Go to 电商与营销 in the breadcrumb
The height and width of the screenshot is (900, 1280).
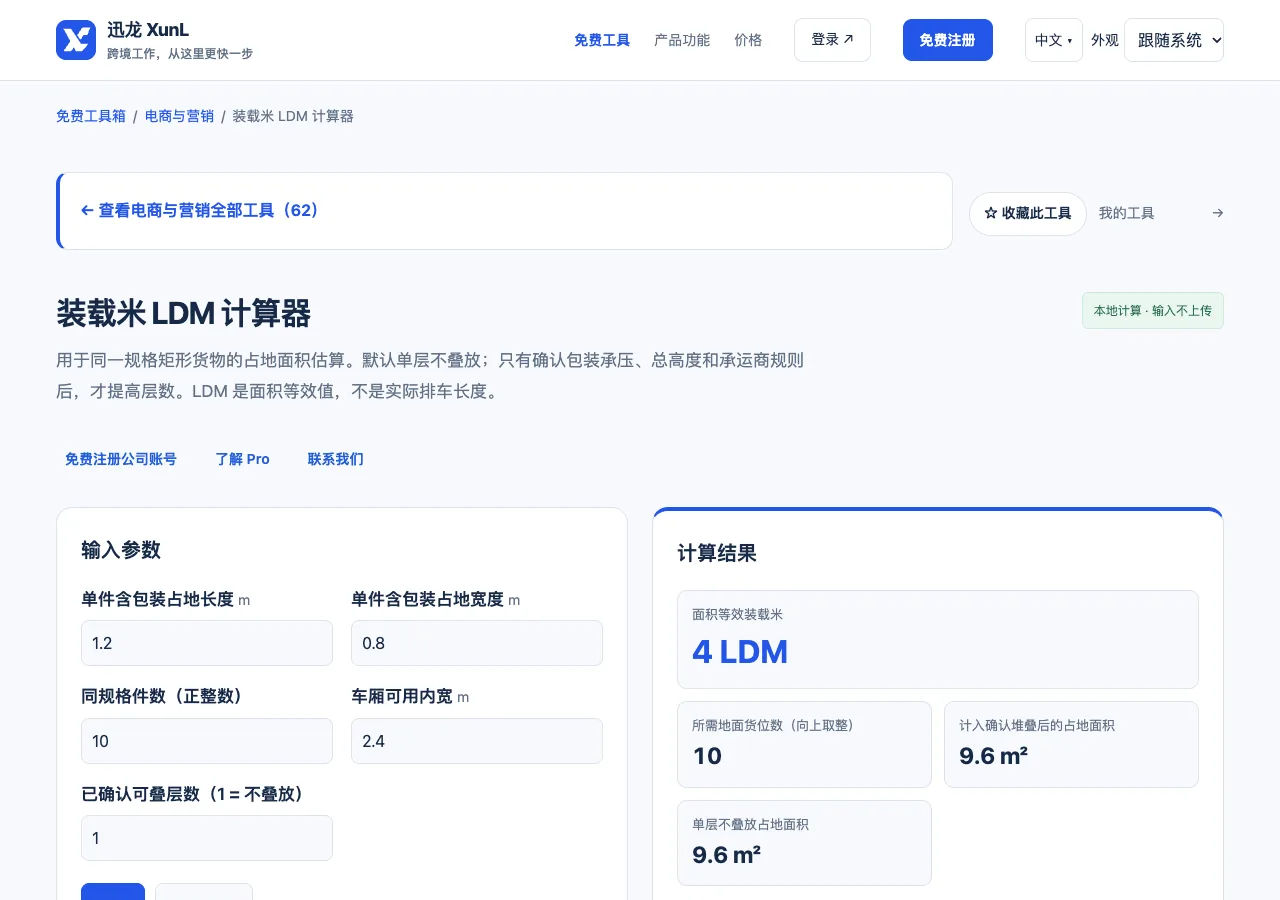click(179, 116)
